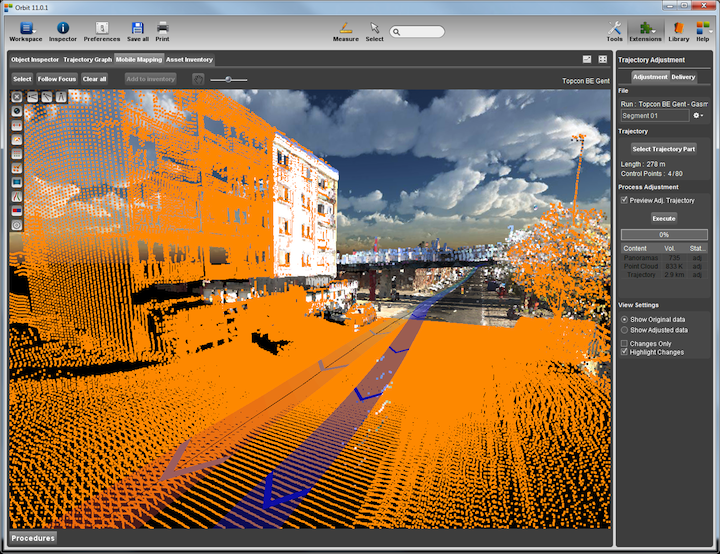Switch to the Trajectory Graph tab
Viewport: 720px width, 554px height.
87,60
